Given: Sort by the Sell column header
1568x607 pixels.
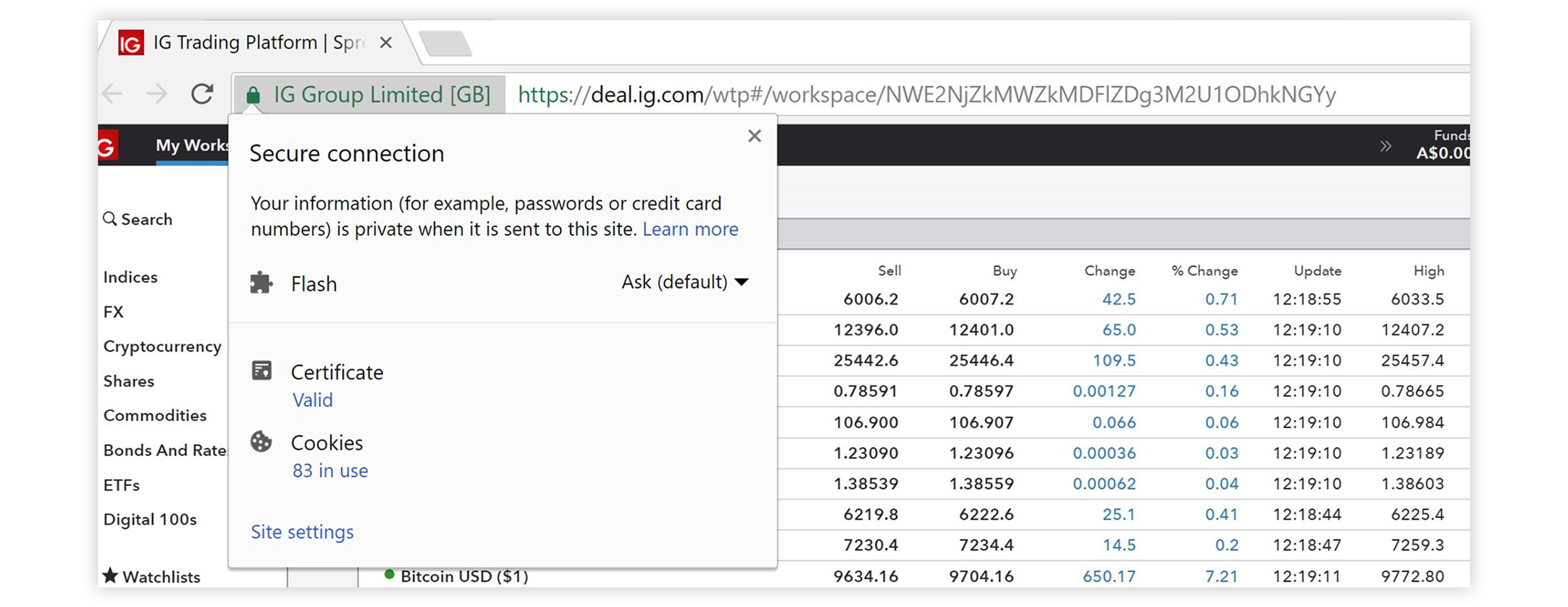Looking at the screenshot, I should [x=889, y=271].
